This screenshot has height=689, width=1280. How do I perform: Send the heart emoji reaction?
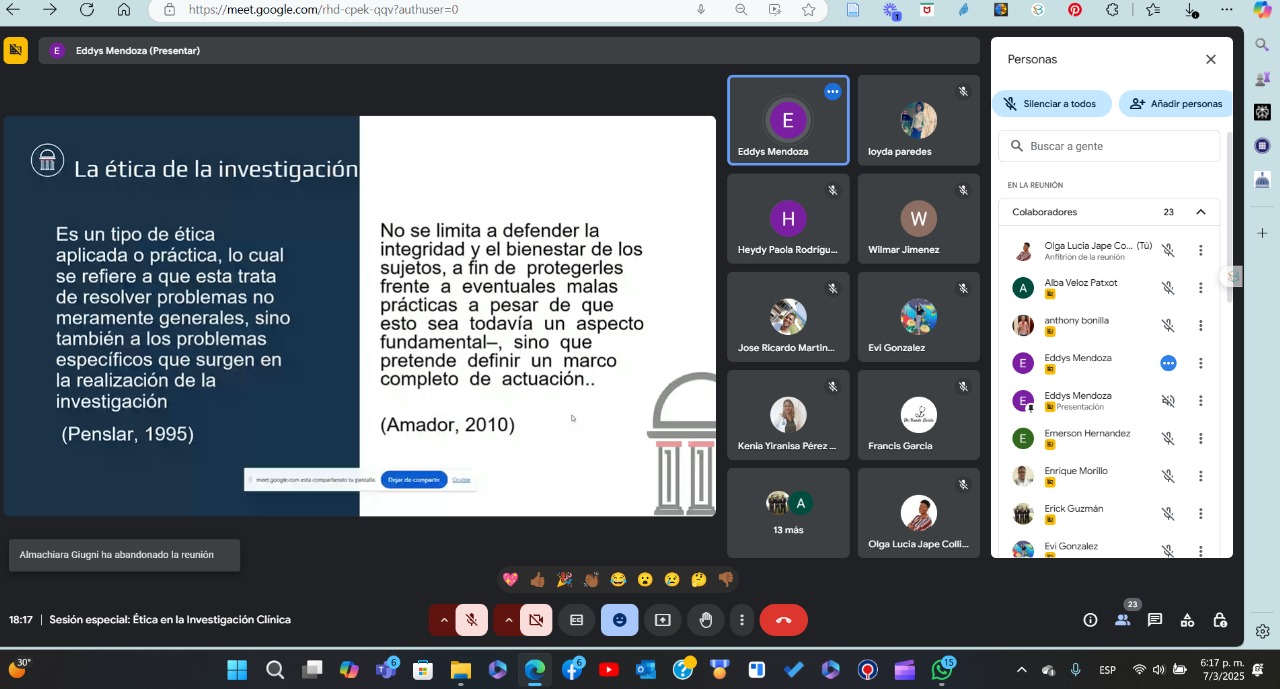pyautogui.click(x=510, y=580)
